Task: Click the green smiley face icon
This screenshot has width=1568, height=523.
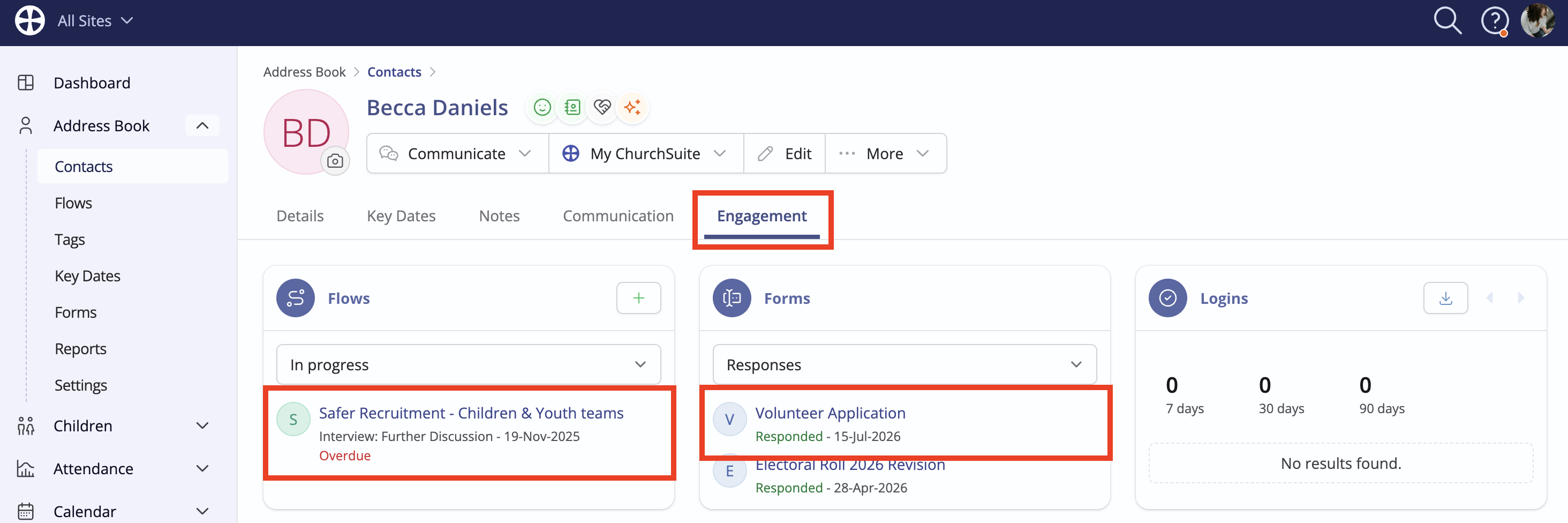Action: 542,107
